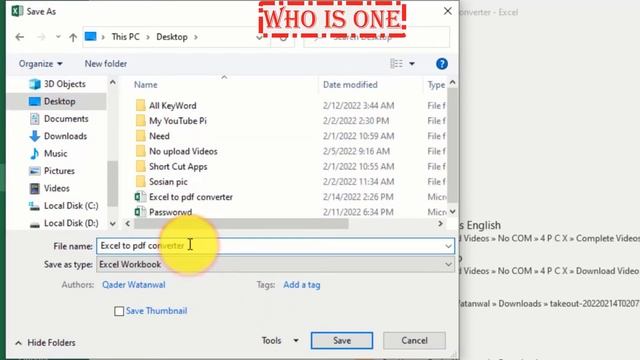This screenshot has height=360, width=640.
Task: Click the horizontal scrollbar thumb
Action: [x=241, y=224]
